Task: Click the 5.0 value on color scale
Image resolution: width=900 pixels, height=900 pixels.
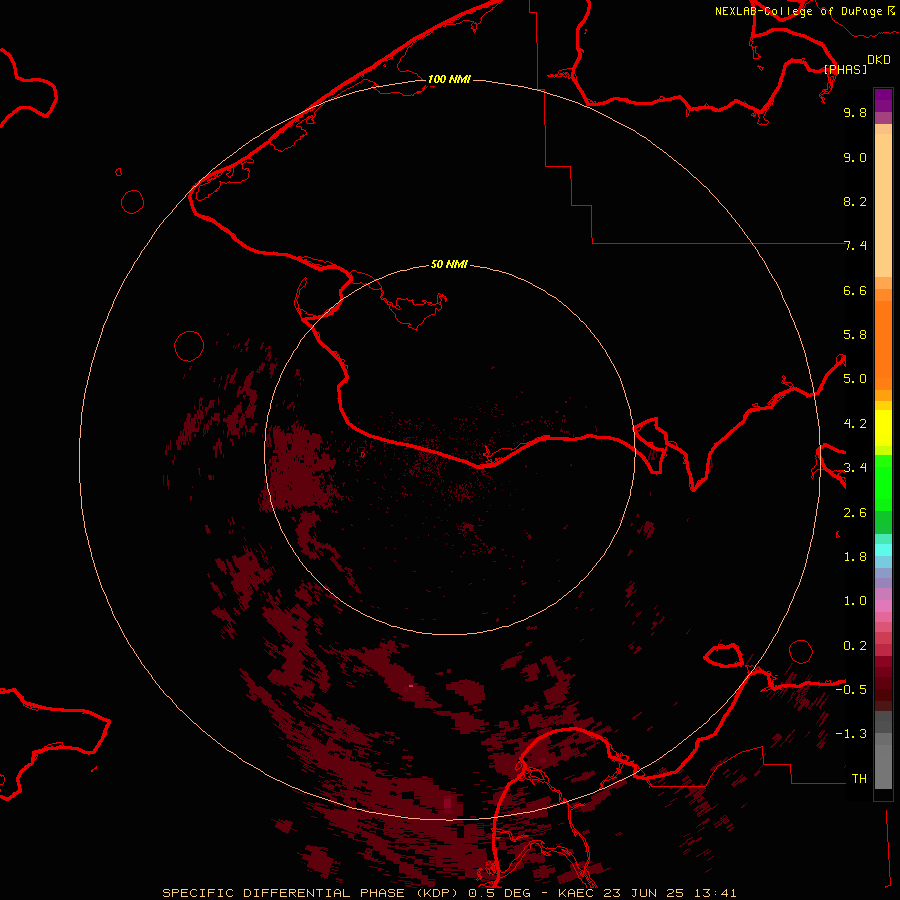Action: click(855, 379)
